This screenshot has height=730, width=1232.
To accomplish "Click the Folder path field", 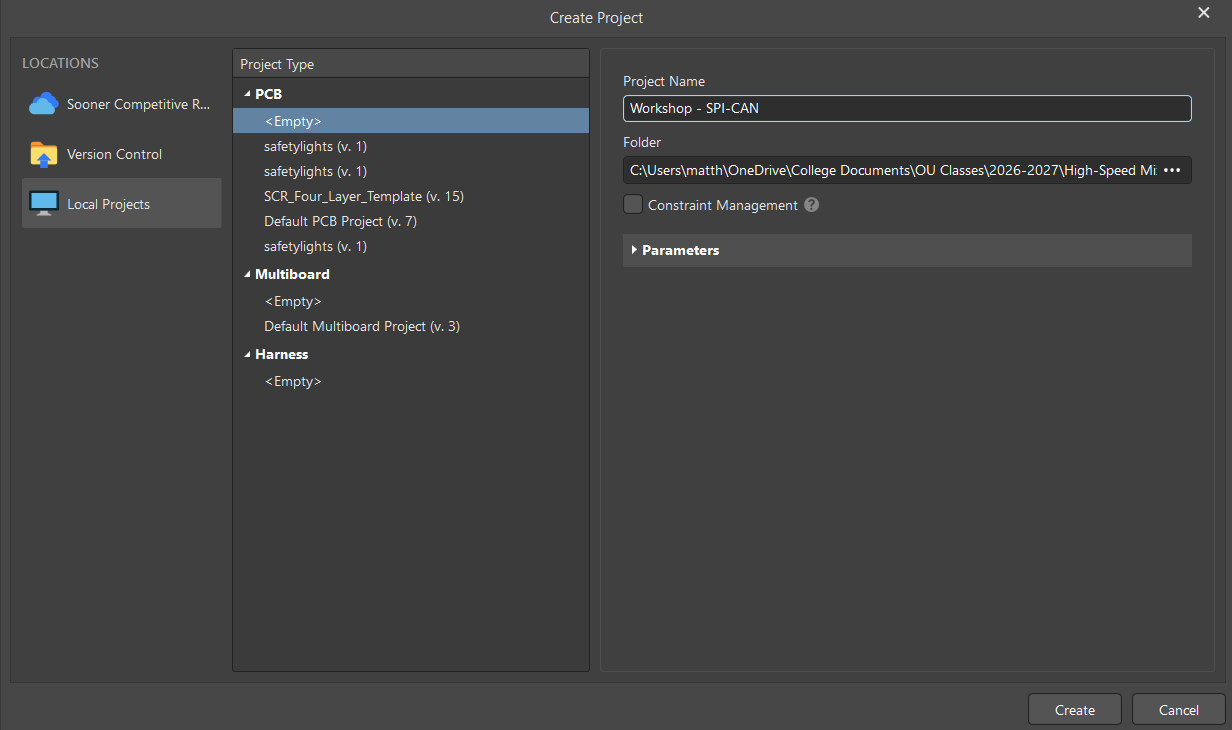I will click(x=890, y=171).
